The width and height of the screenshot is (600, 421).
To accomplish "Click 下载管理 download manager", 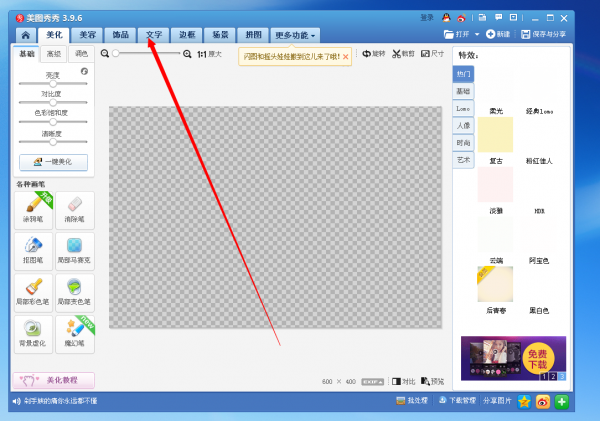I will point(457,400).
